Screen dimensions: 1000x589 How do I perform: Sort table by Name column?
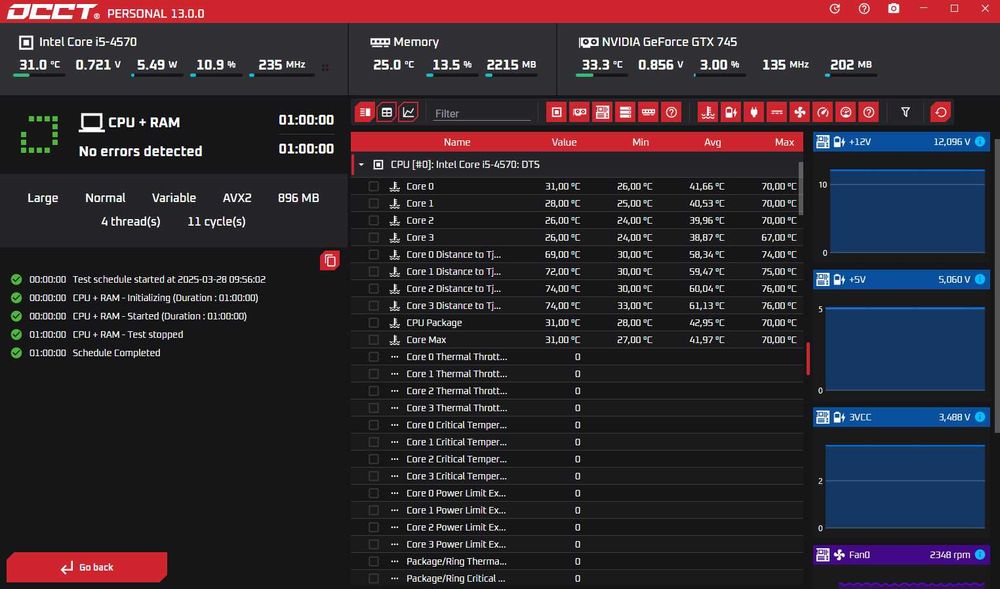coord(457,142)
